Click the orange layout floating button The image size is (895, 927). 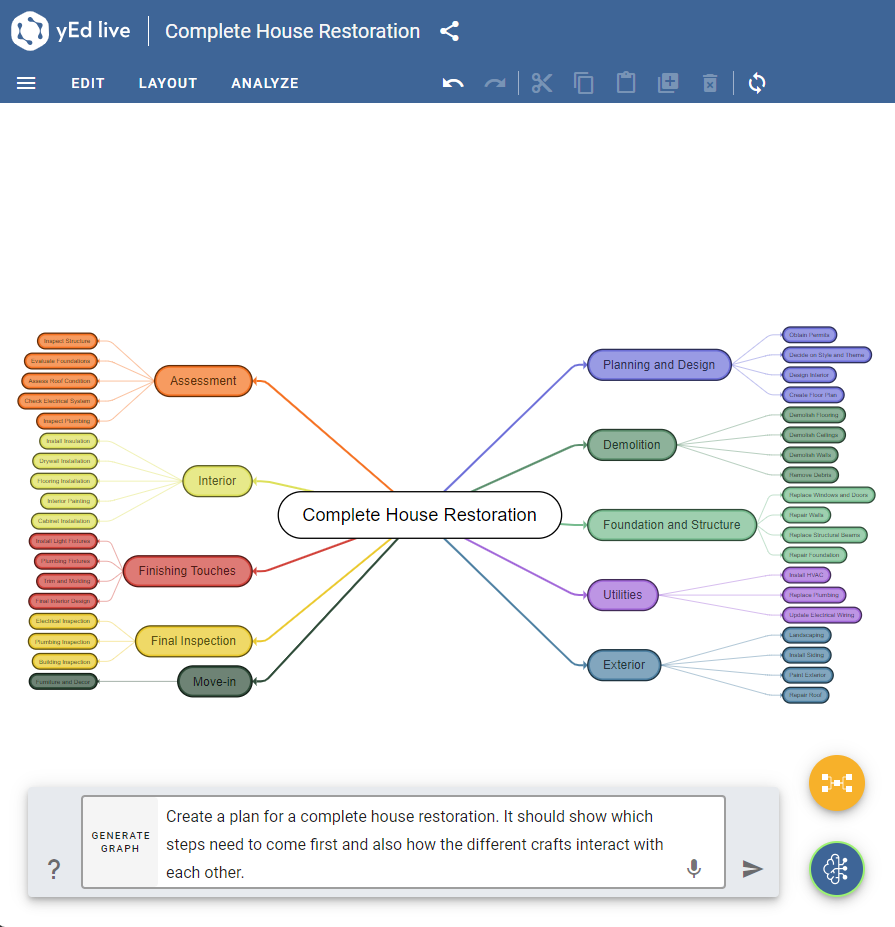click(x=837, y=783)
